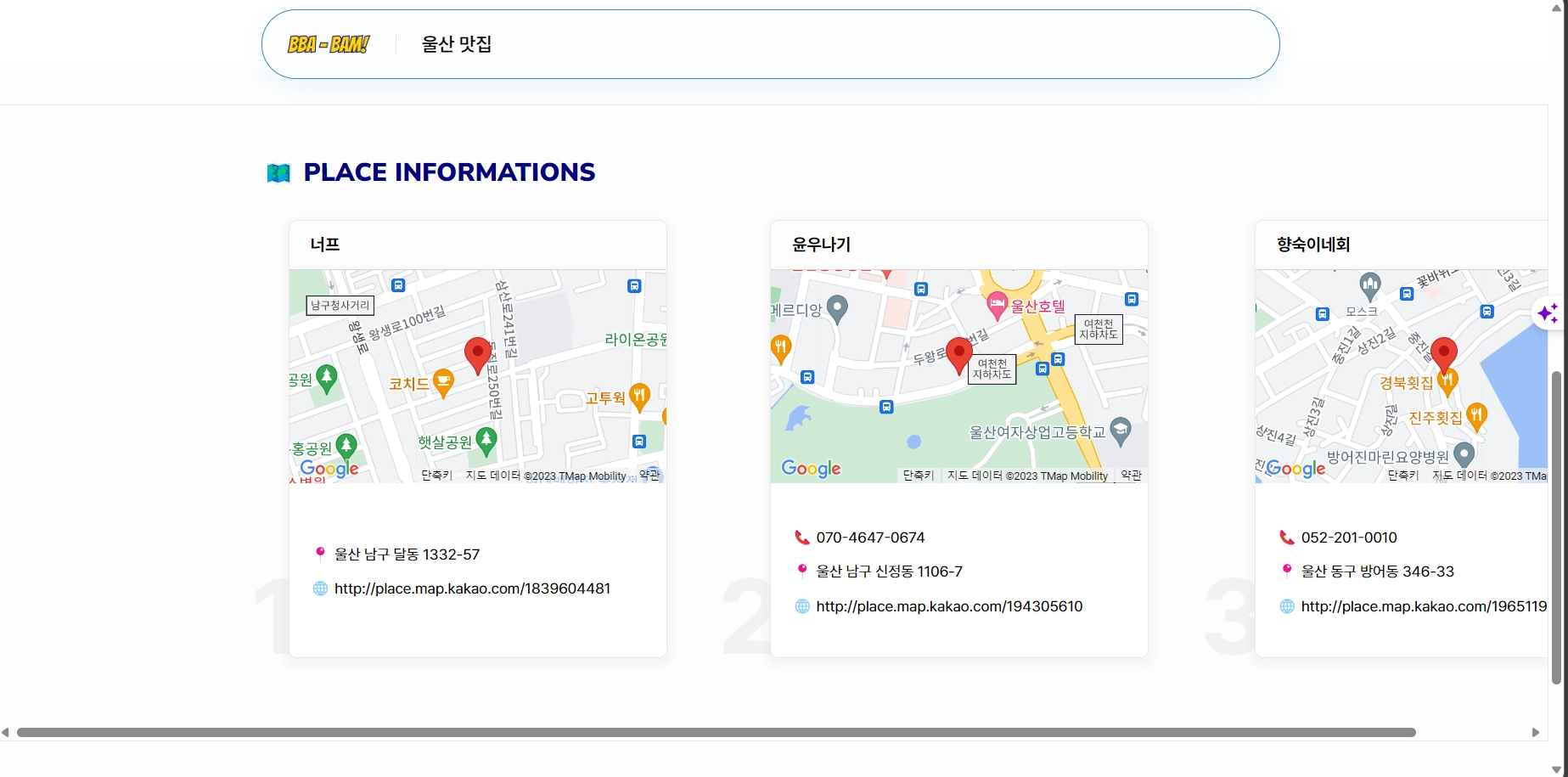
Task: Click phone number 052-201-0010
Action: (1349, 538)
